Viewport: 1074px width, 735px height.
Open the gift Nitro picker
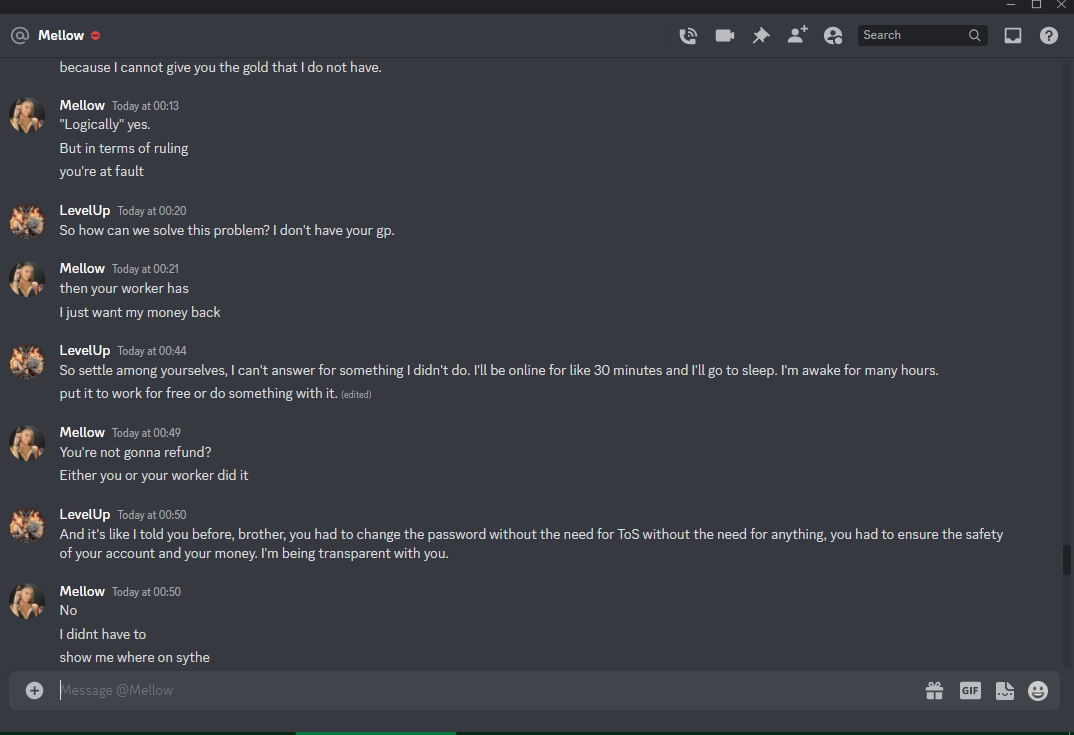[x=934, y=690]
